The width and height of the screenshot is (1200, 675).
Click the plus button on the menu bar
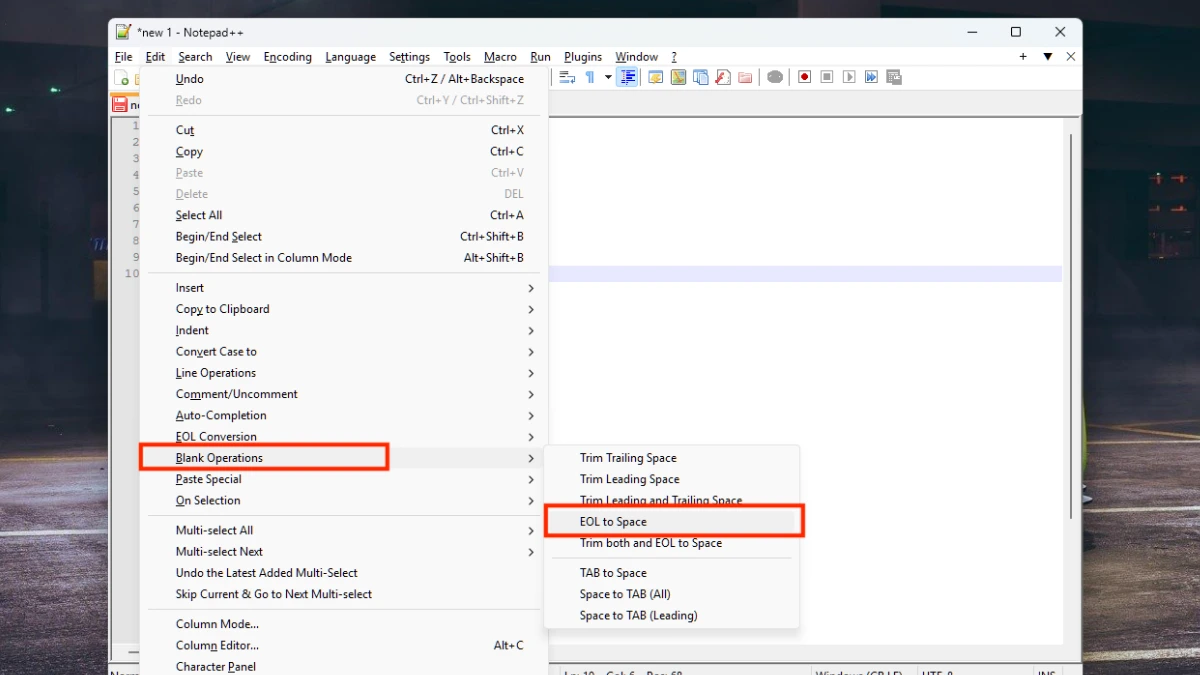coord(1023,57)
